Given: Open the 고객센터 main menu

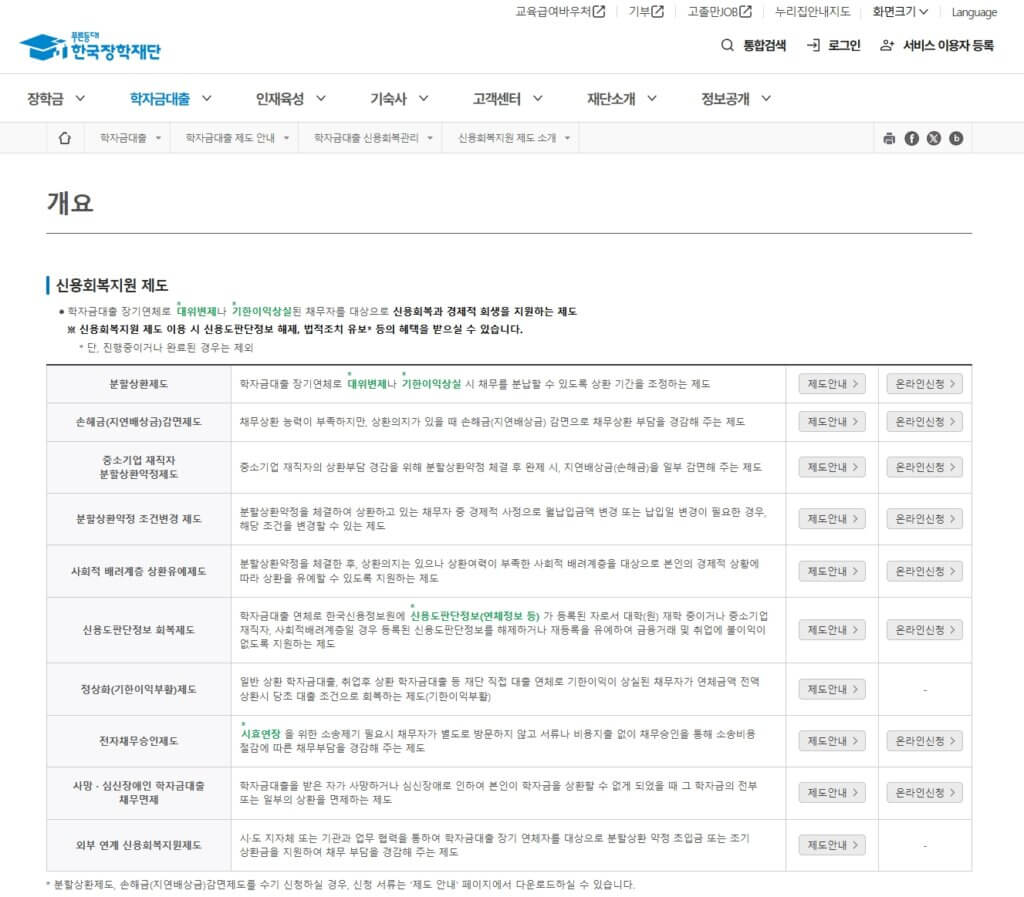Looking at the screenshot, I should pyautogui.click(x=508, y=98).
